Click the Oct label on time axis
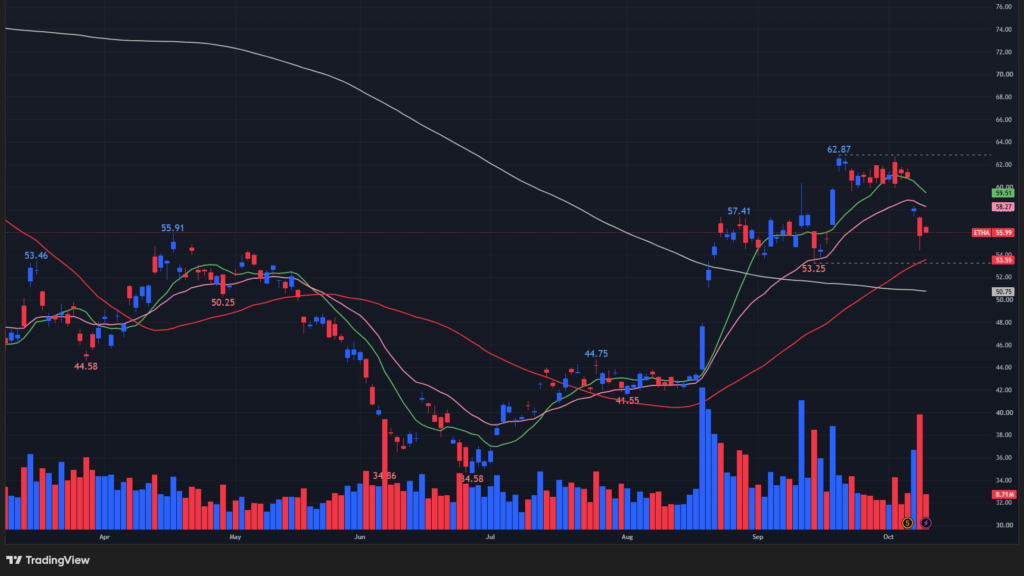1024x576 pixels. click(x=888, y=537)
